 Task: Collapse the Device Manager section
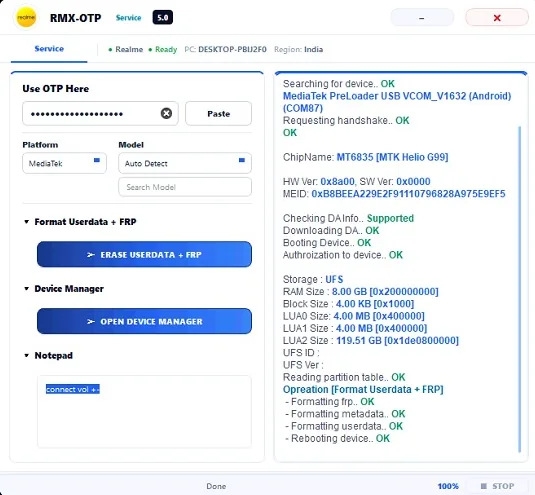coord(27,289)
